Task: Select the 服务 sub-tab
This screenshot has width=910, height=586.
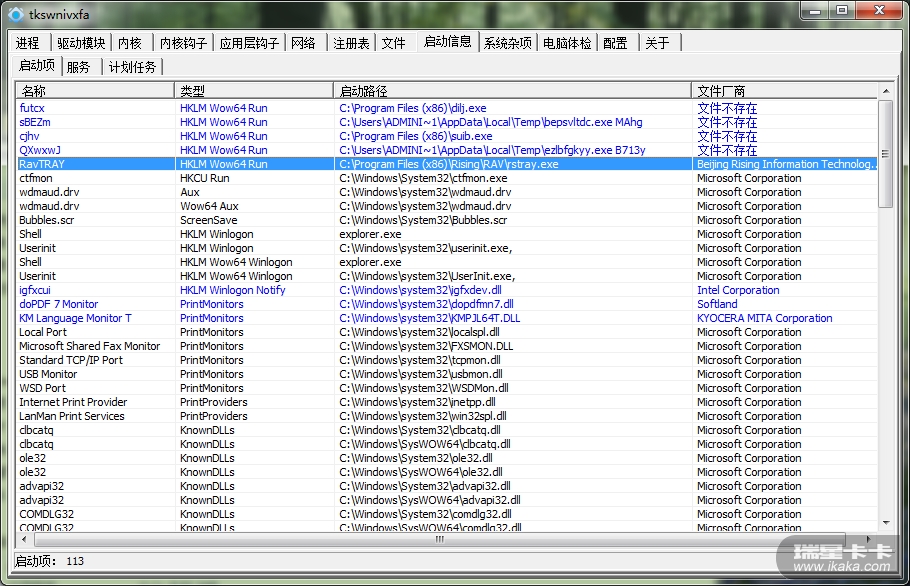Action: click(x=78, y=67)
